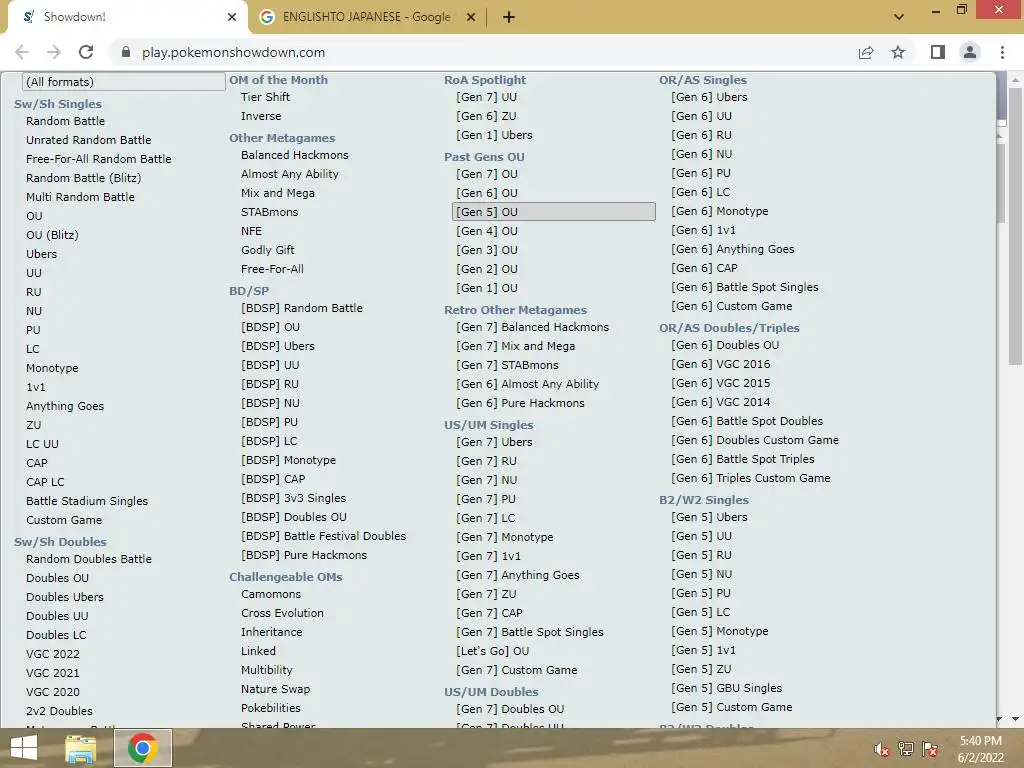Choose Nature Swap format
The height and width of the screenshot is (768, 1024).
coord(275,688)
